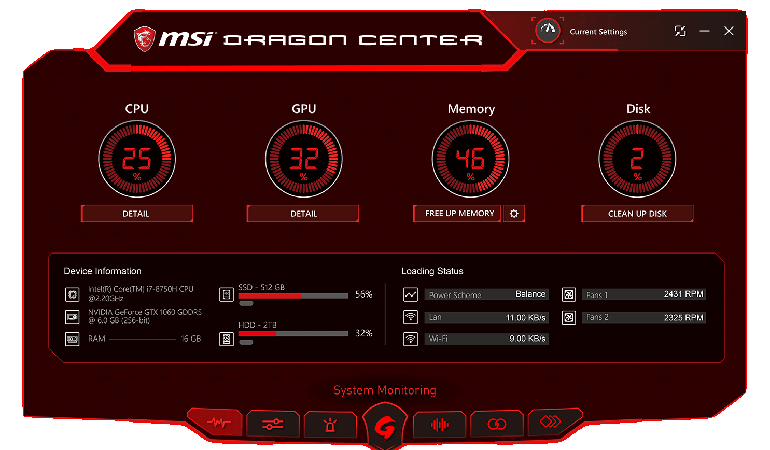
Task: Open the double-arrow tab icon
Action: click(x=552, y=422)
